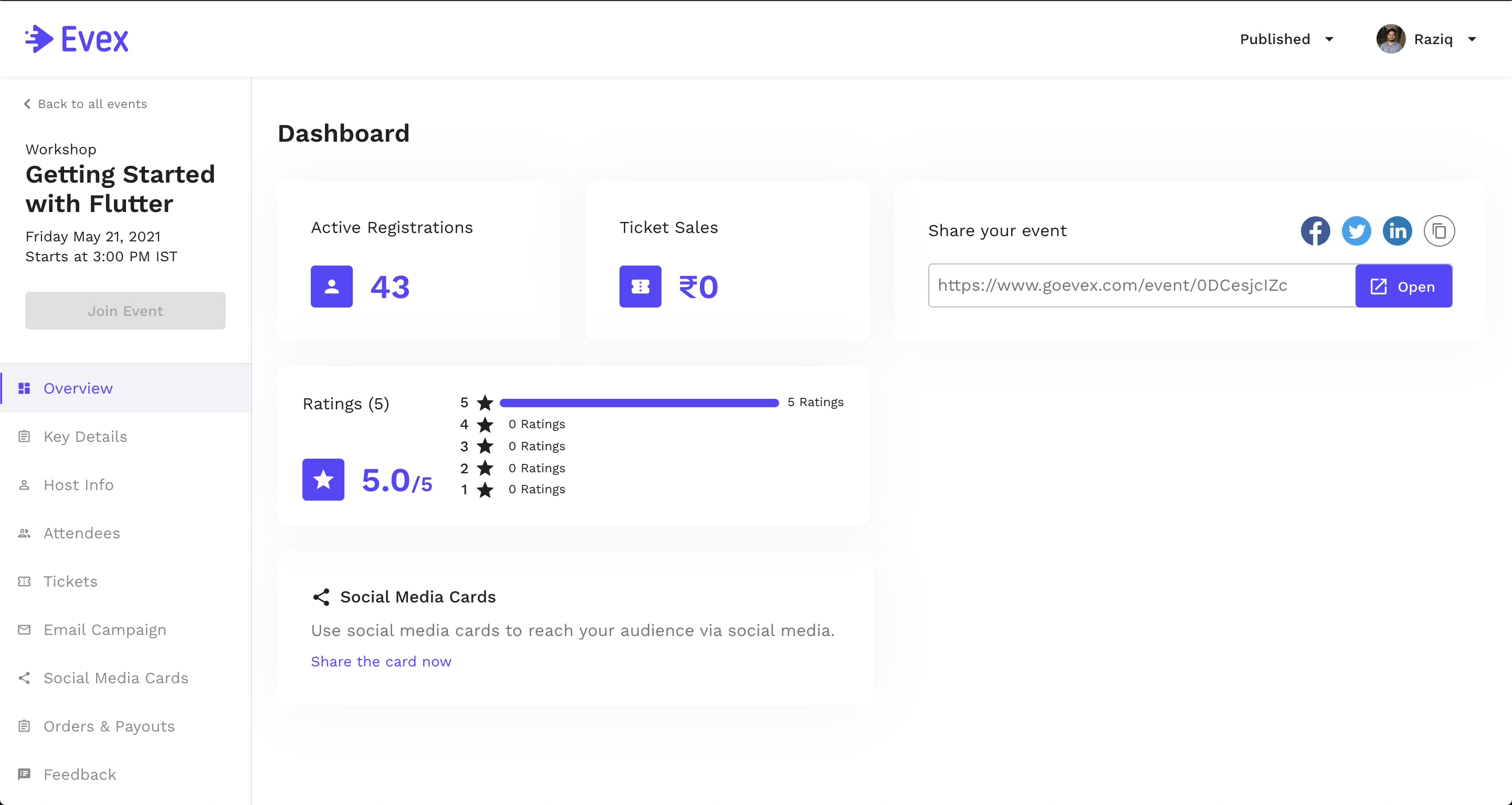Share event on Facebook

(x=1315, y=230)
